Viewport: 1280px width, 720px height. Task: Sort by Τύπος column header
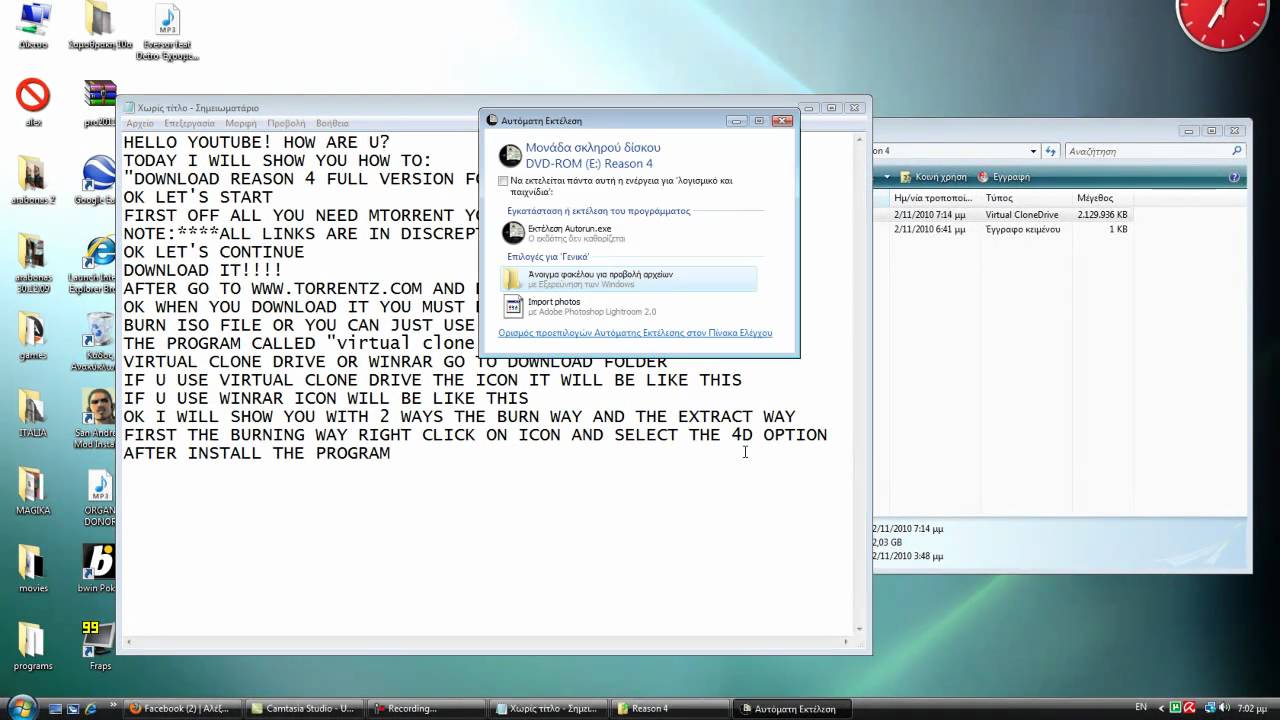1026,198
